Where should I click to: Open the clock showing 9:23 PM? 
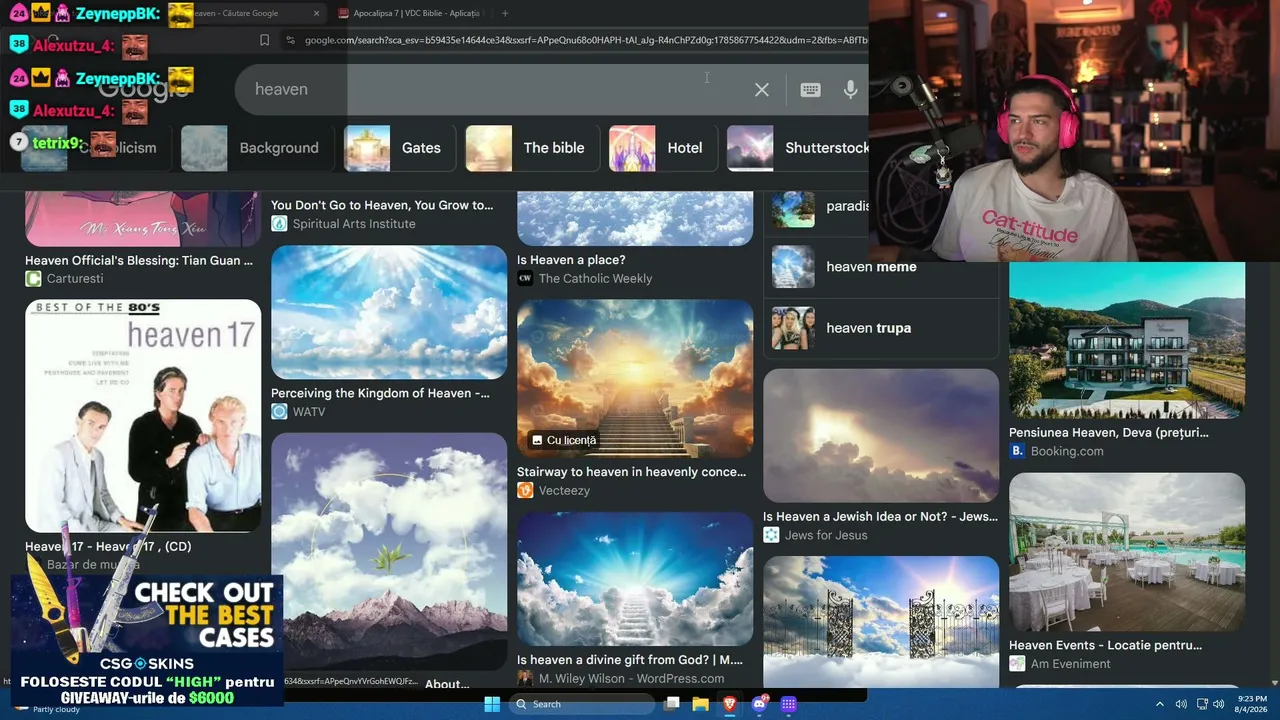point(1252,704)
